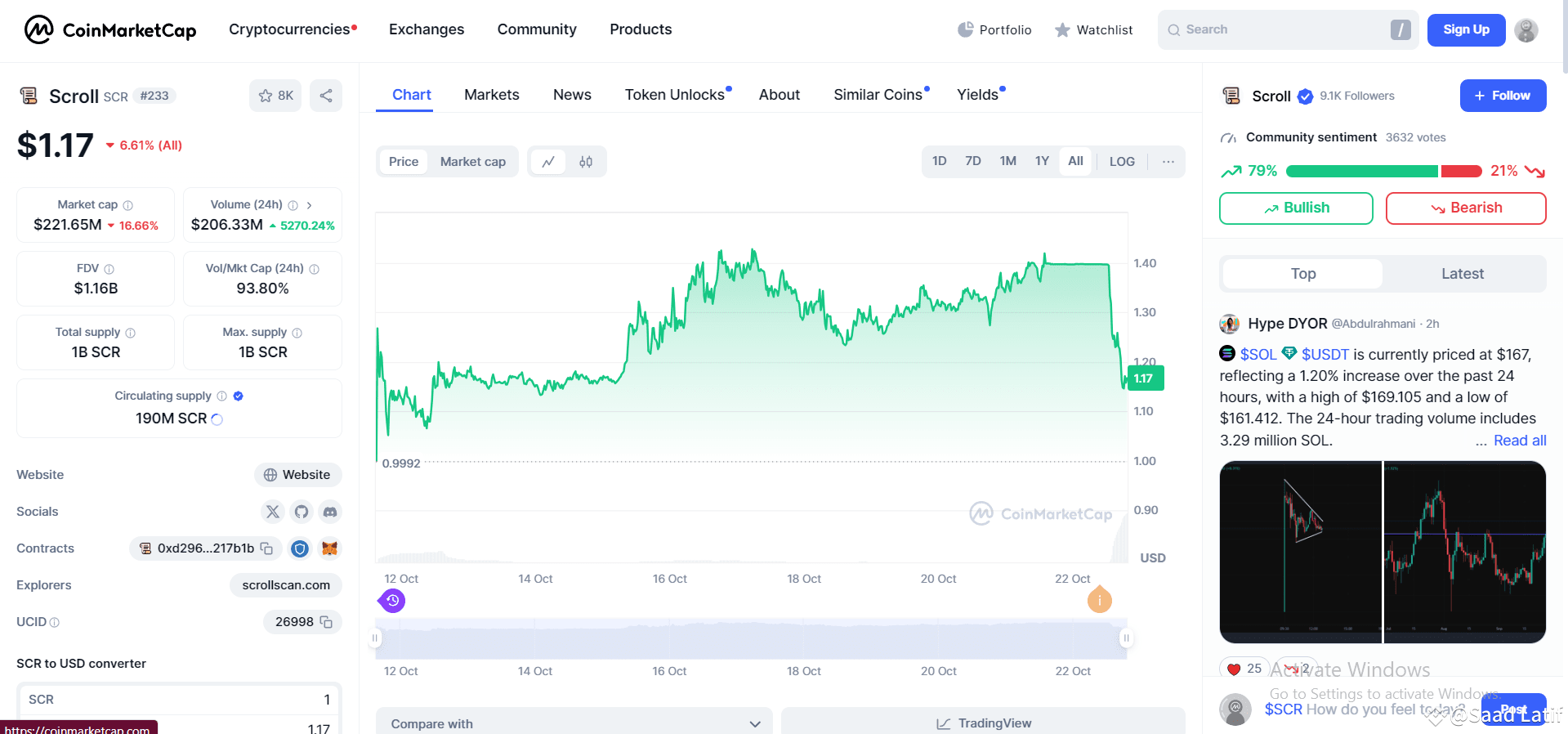Set chart range to All

click(1075, 162)
